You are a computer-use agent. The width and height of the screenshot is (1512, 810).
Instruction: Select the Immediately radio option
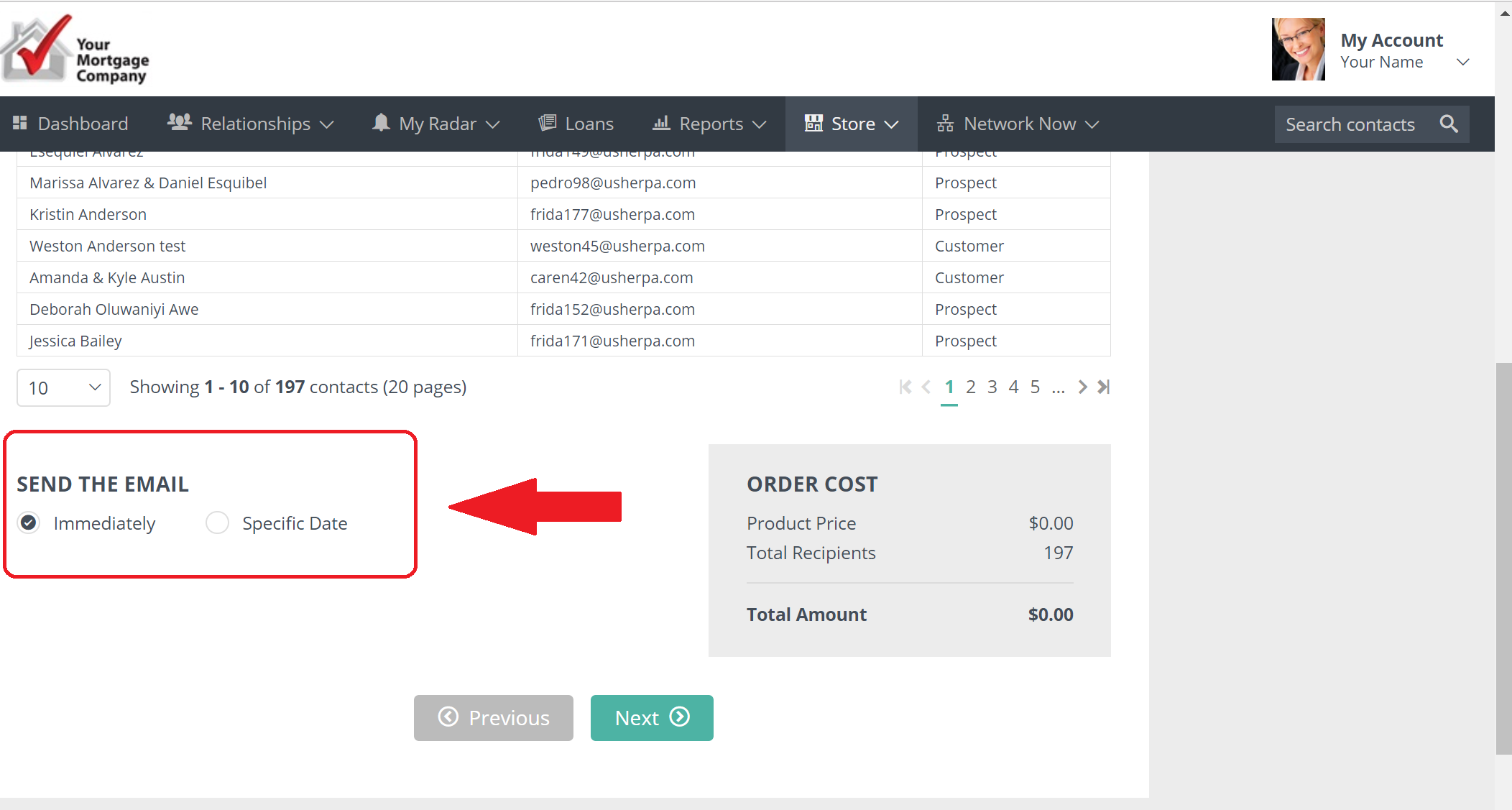(x=29, y=523)
